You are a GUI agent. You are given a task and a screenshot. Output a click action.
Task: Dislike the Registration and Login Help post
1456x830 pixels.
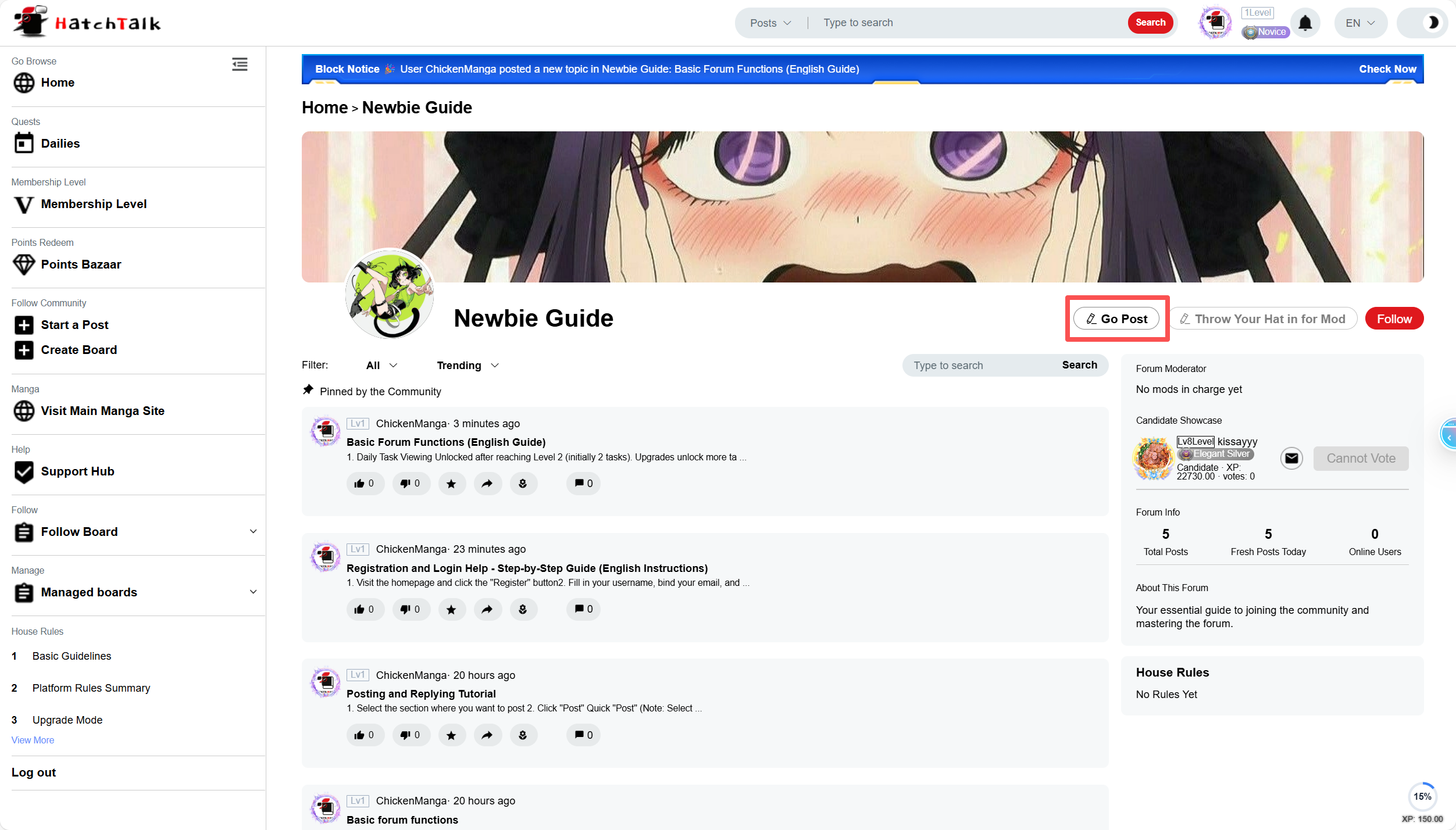pyautogui.click(x=411, y=609)
